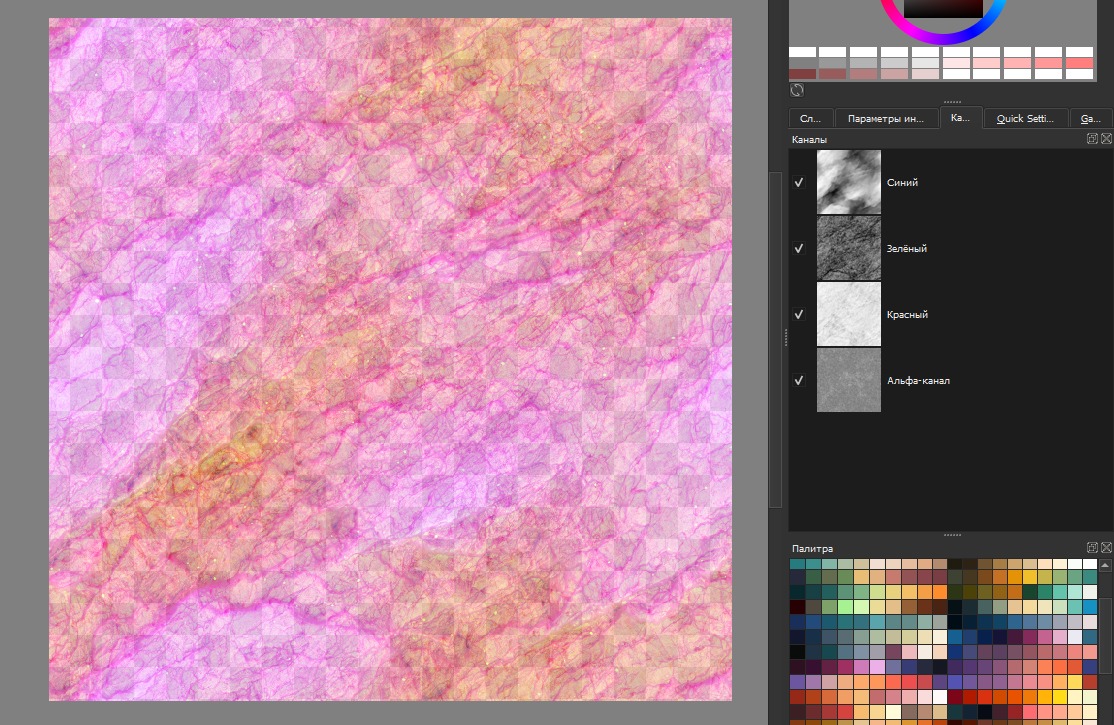Viewport: 1114px width, 725px height.
Task: Uncheck the Альфа-канал checkbox
Action: [x=799, y=380]
